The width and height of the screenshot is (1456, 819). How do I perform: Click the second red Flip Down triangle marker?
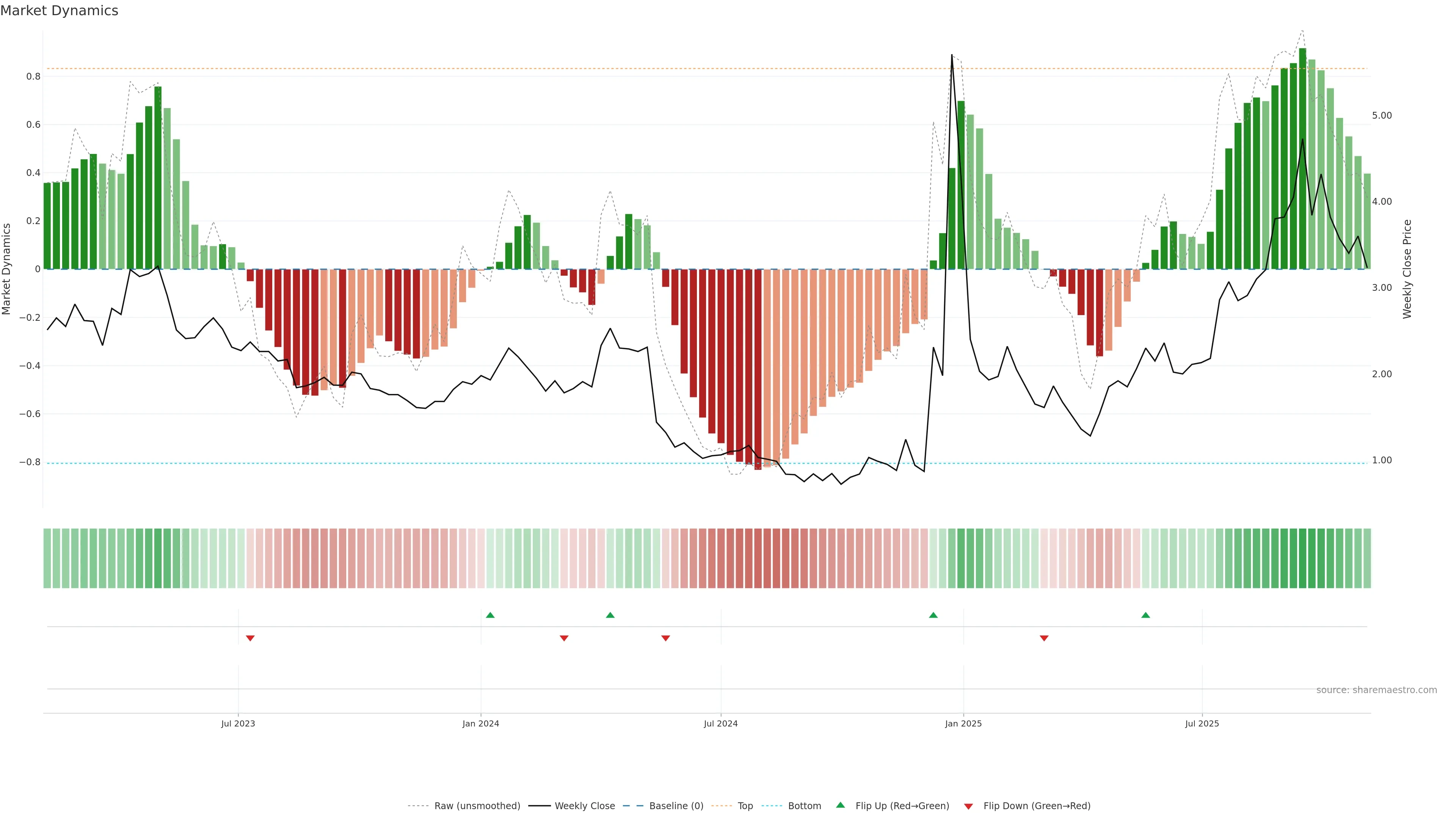point(563,638)
